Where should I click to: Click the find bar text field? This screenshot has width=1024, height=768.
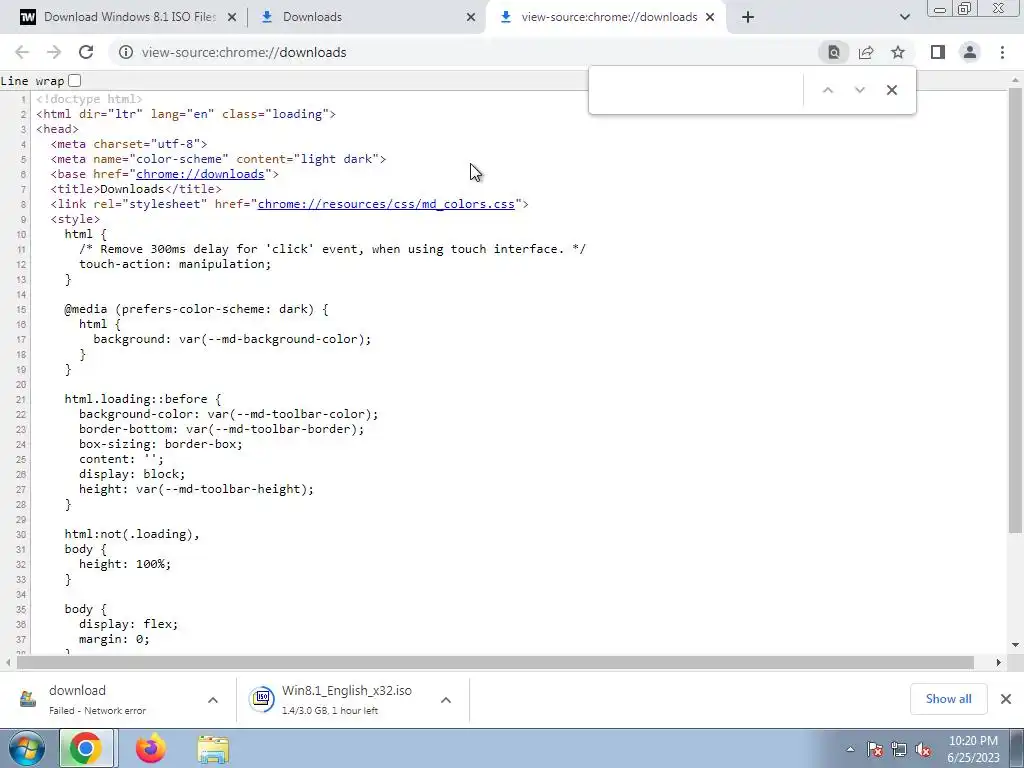coord(697,90)
